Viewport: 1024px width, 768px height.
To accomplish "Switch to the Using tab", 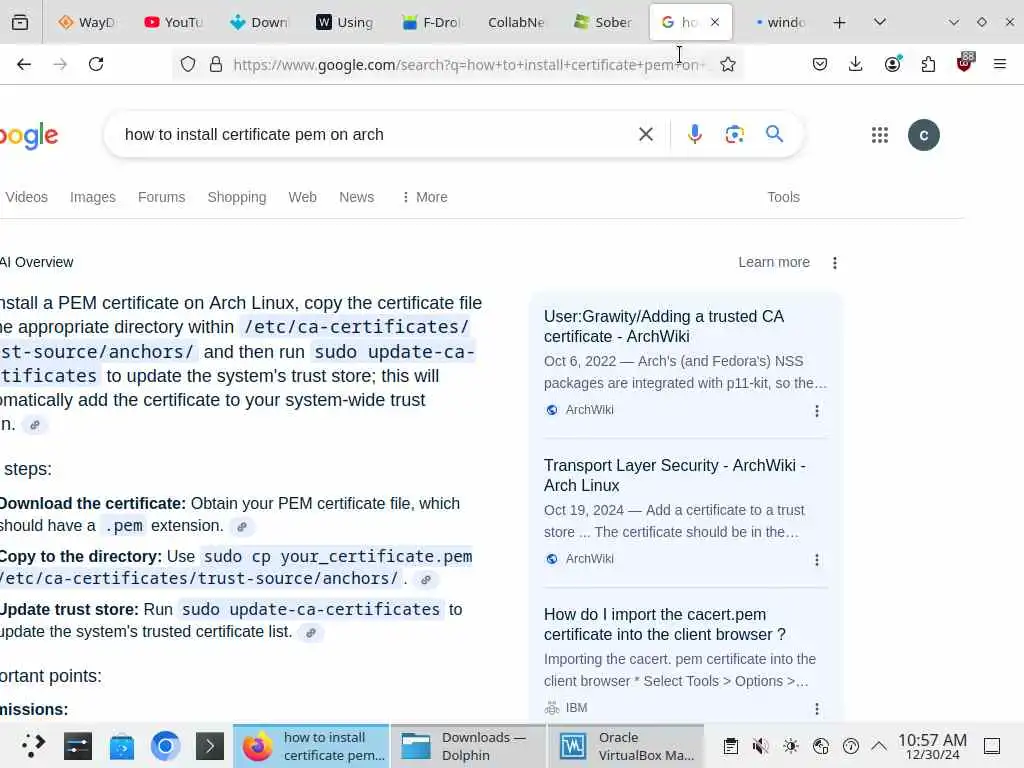I will pyautogui.click(x=345, y=22).
